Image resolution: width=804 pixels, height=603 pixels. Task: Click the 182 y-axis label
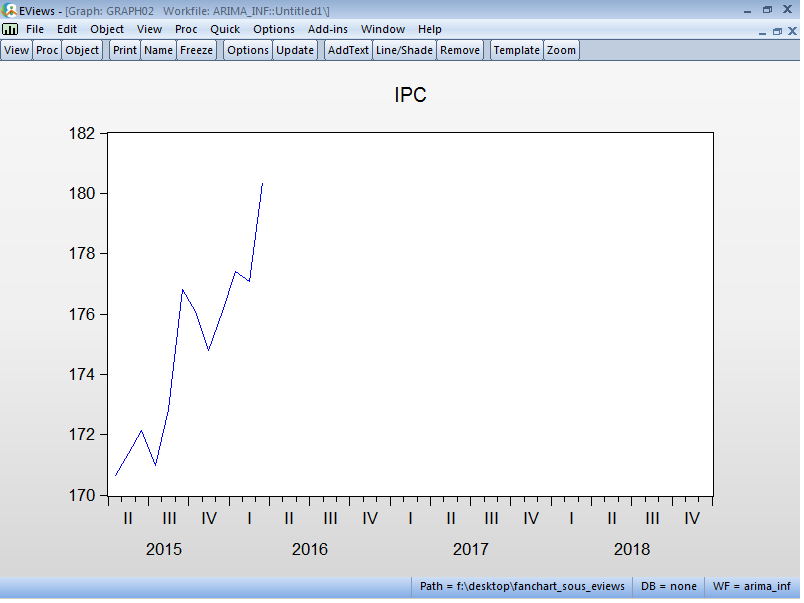click(x=82, y=133)
